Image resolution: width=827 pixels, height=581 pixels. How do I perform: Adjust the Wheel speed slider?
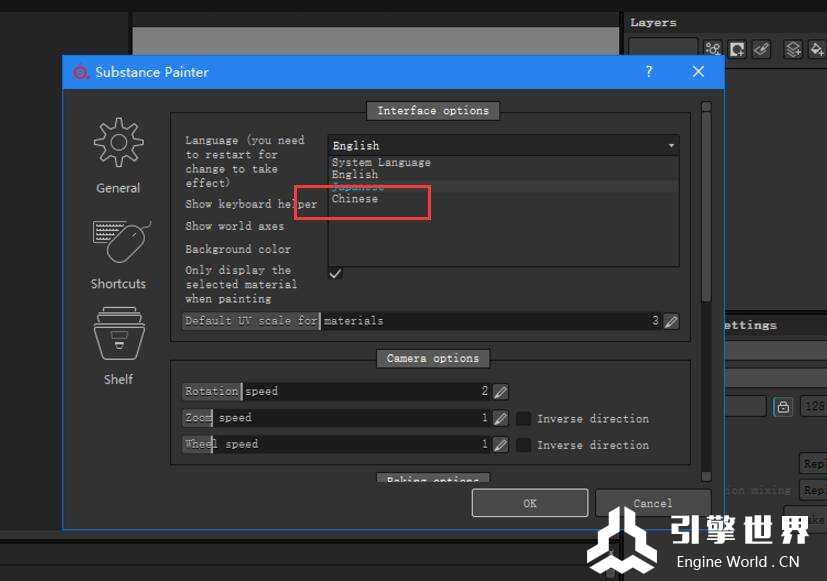[336, 444]
